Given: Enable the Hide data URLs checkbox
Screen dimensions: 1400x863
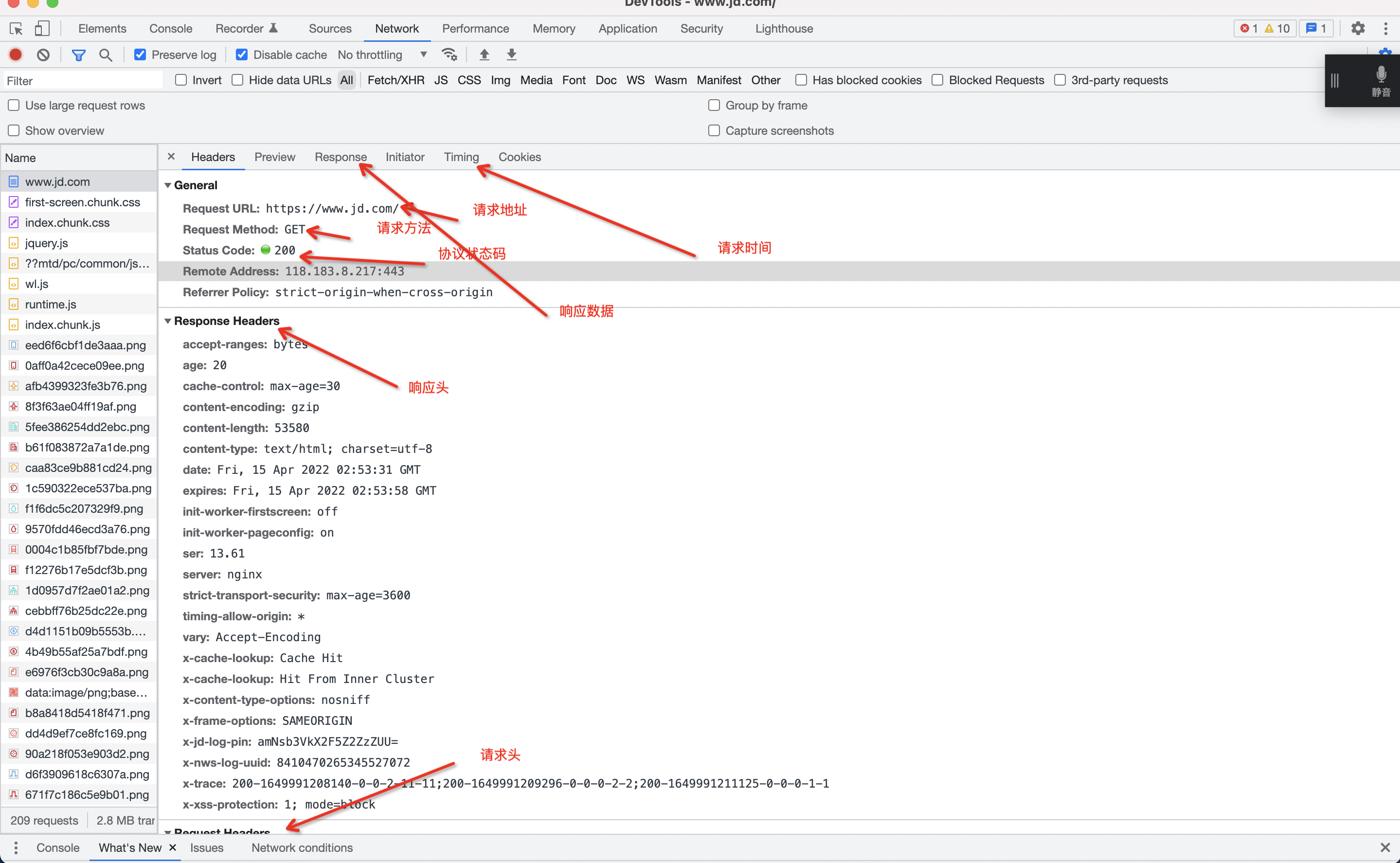Looking at the screenshot, I should point(237,80).
